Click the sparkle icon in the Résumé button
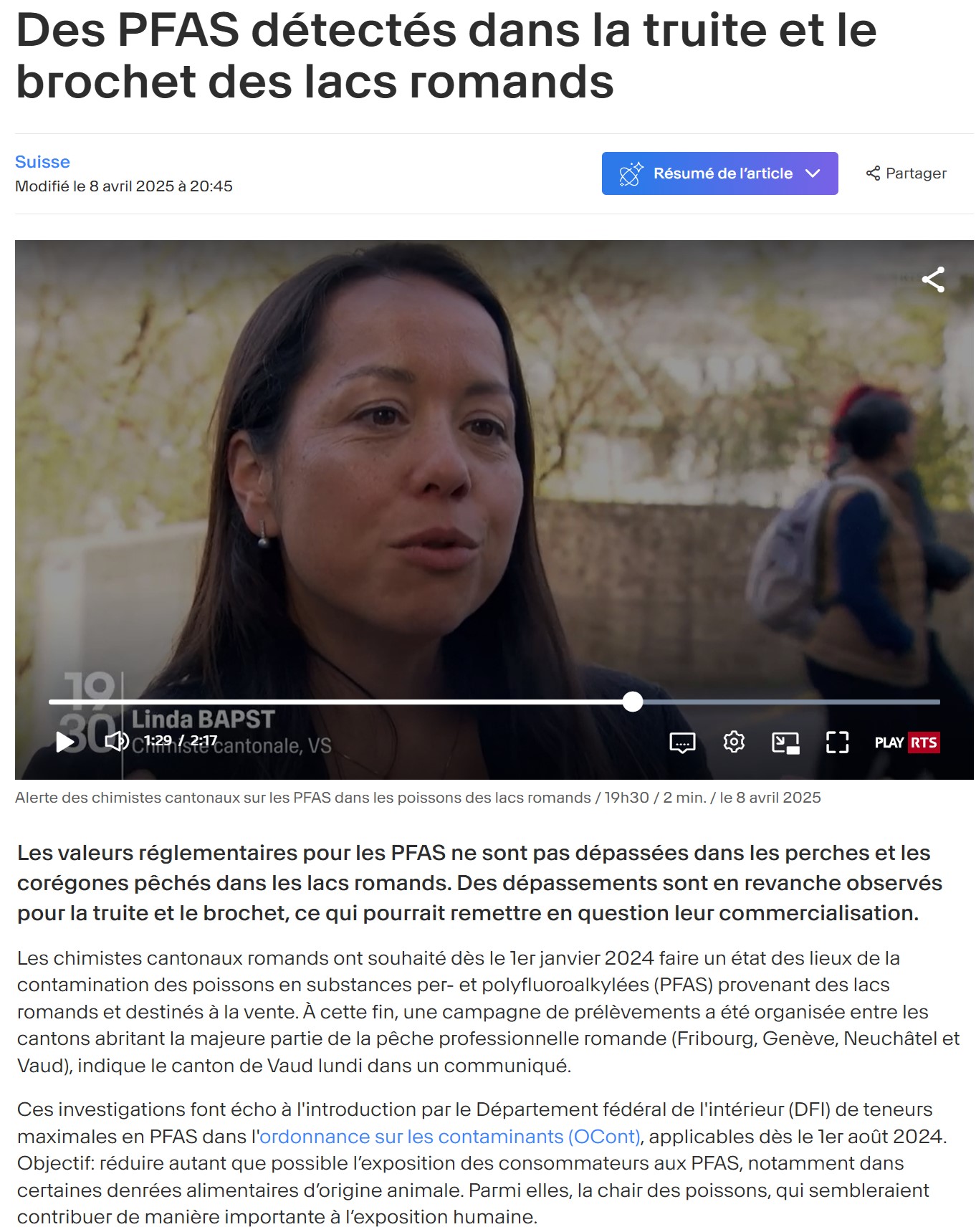 (x=631, y=173)
